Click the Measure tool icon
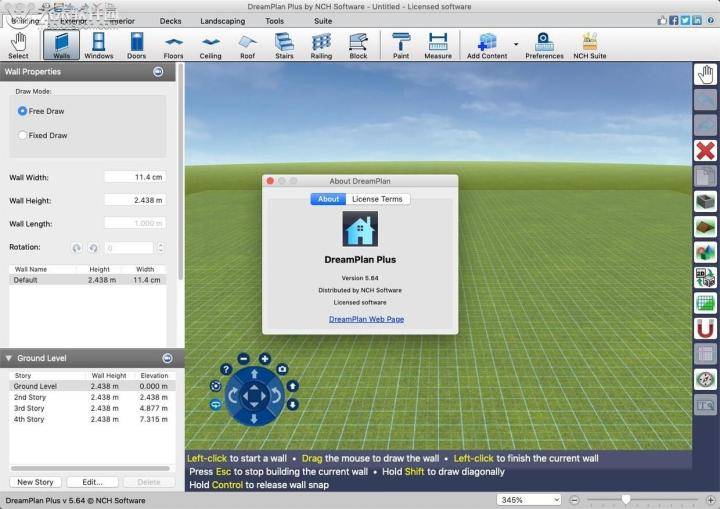This screenshot has width=720, height=509. tap(437, 45)
